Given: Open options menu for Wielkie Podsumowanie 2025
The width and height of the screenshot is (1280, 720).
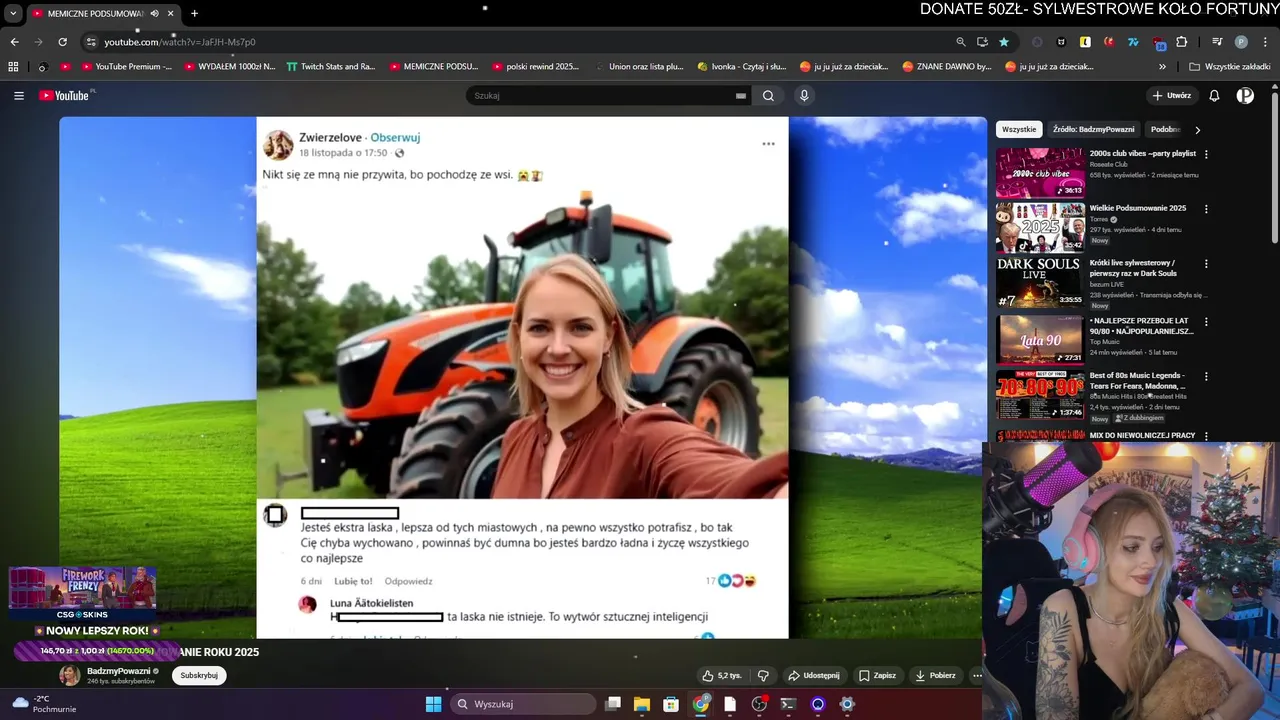Looking at the screenshot, I should pyautogui.click(x=1206, y=209).
